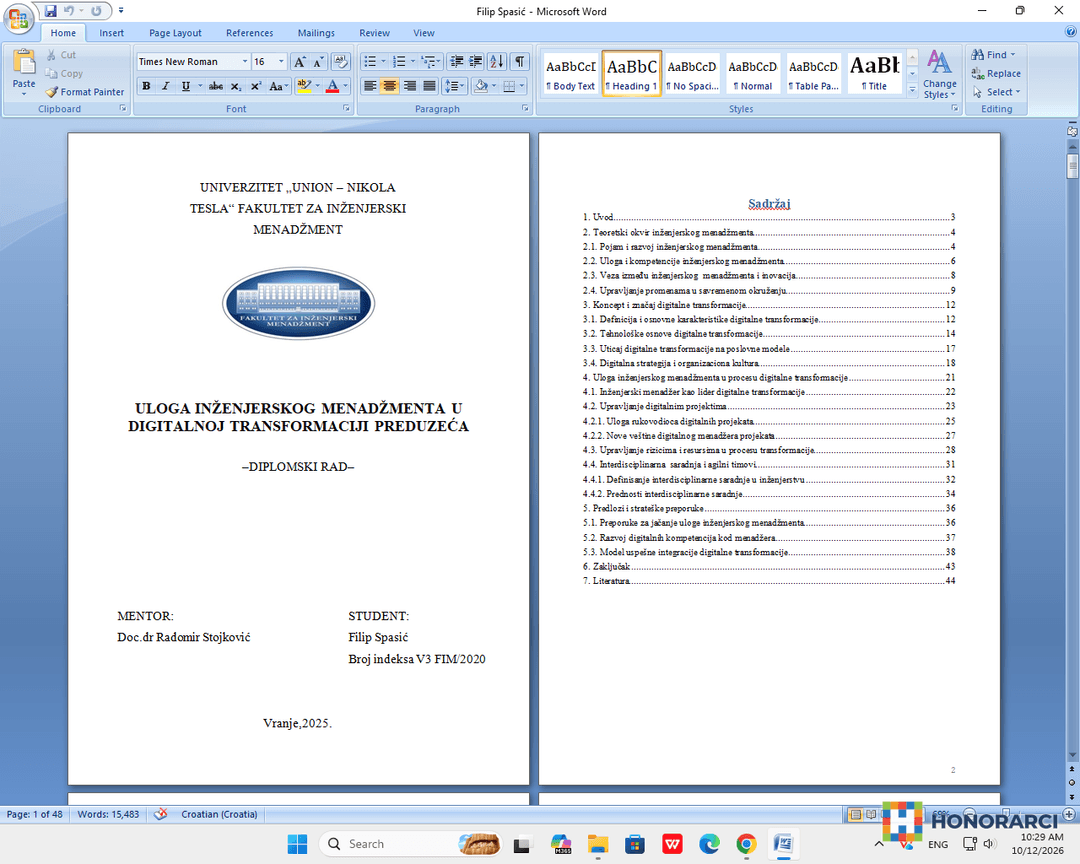Click the Undo arrow in title bar
Viewport: 1080px width, 864px height.
pos(69,11)
